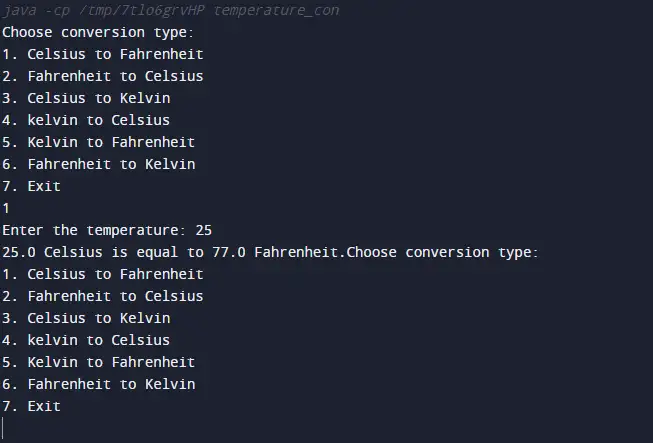Click 'Fahrenheit to Celsius' in the second menu listing
This screenshot has width=653, height=443.
115,296
